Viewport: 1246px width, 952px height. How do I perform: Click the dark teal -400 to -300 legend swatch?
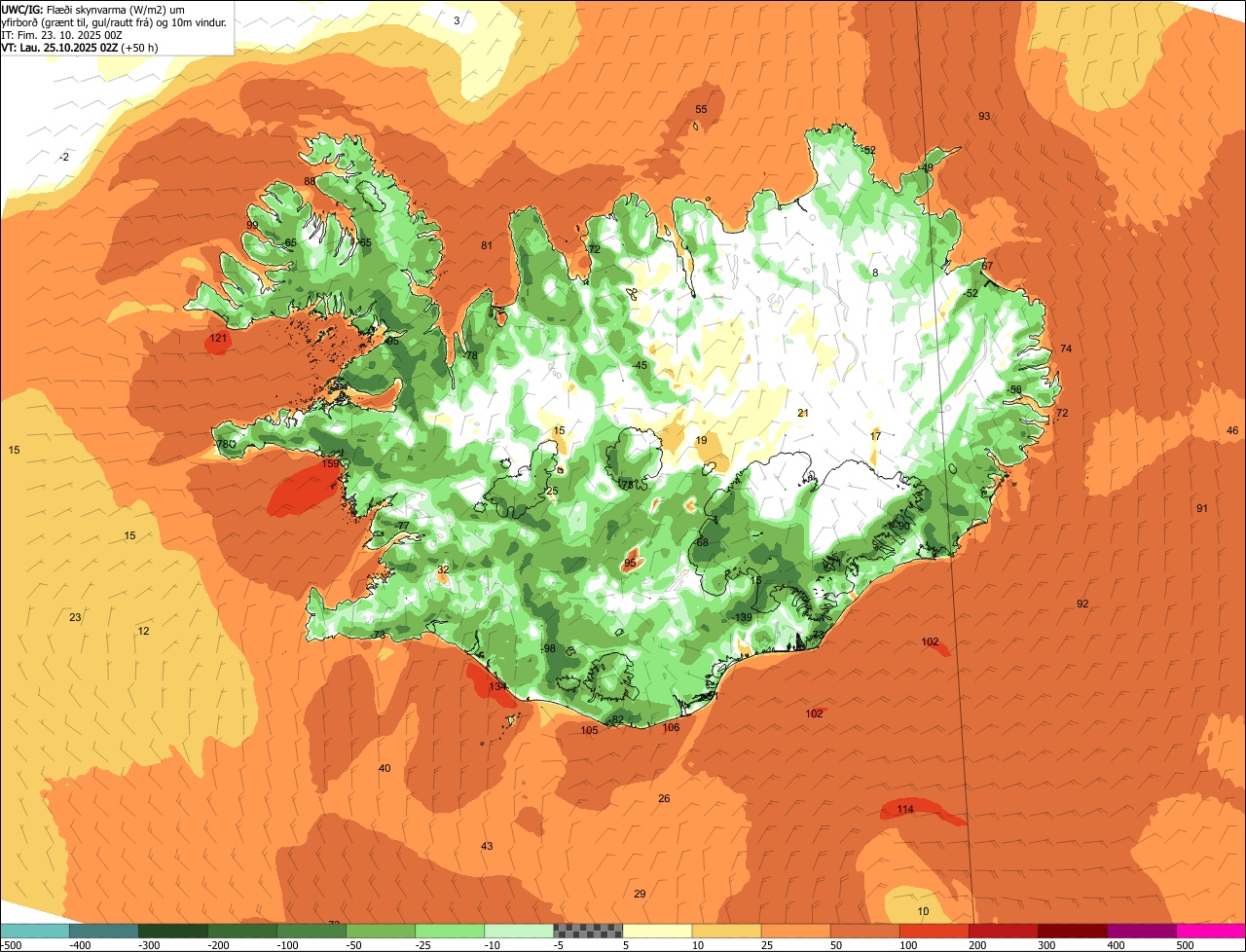(x=104, y=930)
